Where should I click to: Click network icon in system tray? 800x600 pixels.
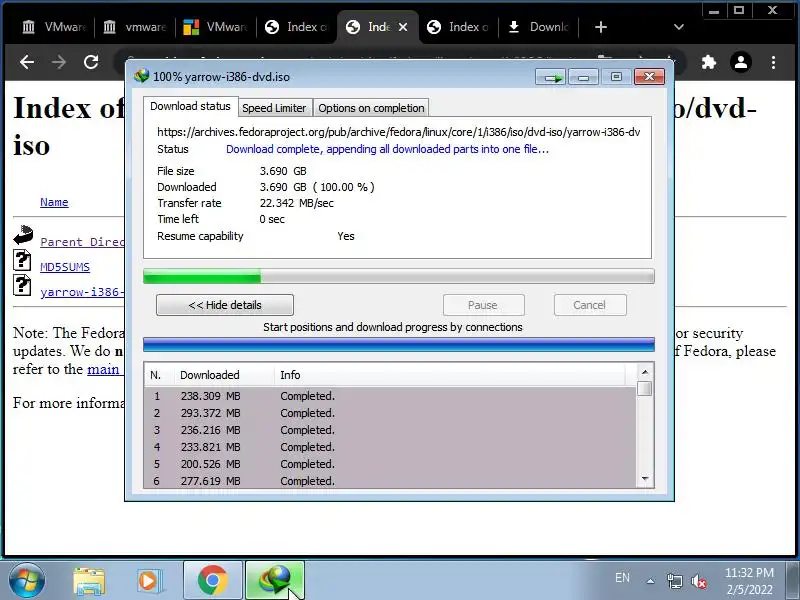[674, 581]
